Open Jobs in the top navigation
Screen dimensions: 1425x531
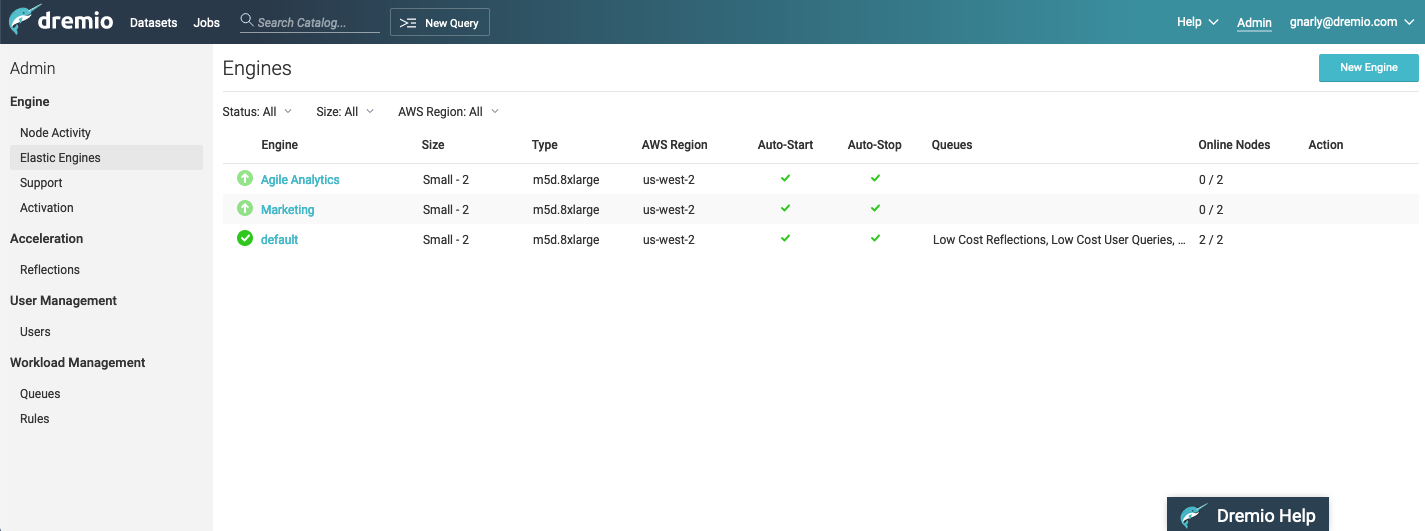point(206,23)
